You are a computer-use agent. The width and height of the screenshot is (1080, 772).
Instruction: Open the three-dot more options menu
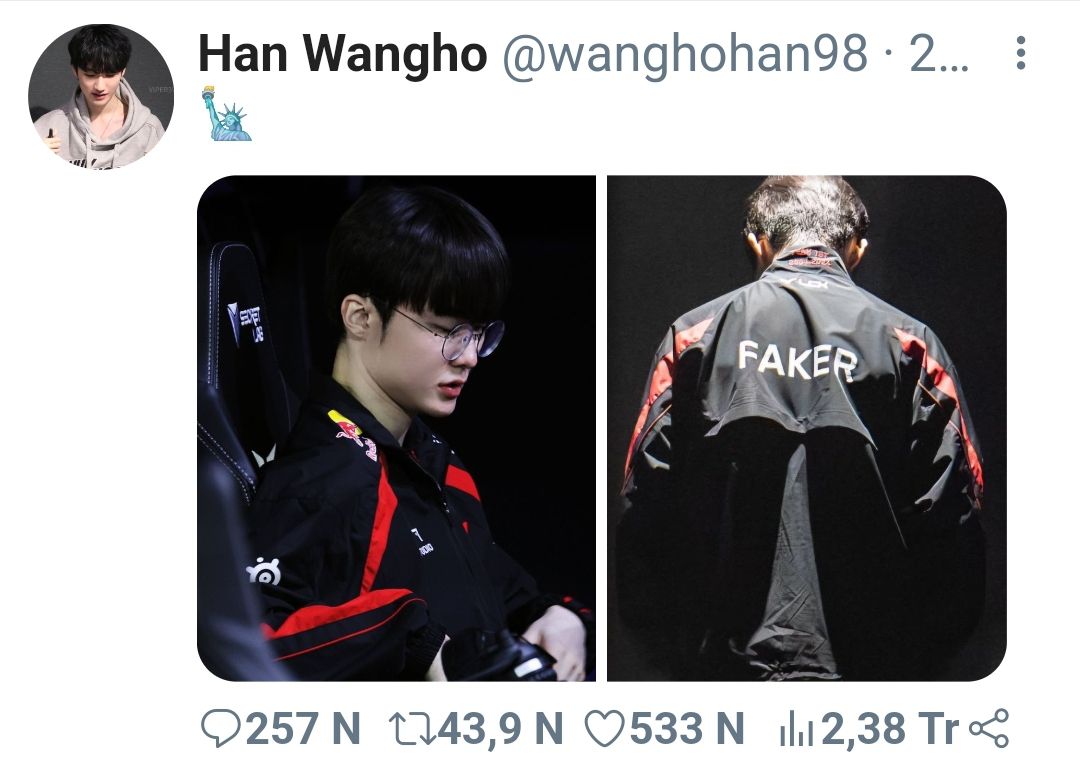[x=1021, y=53]
